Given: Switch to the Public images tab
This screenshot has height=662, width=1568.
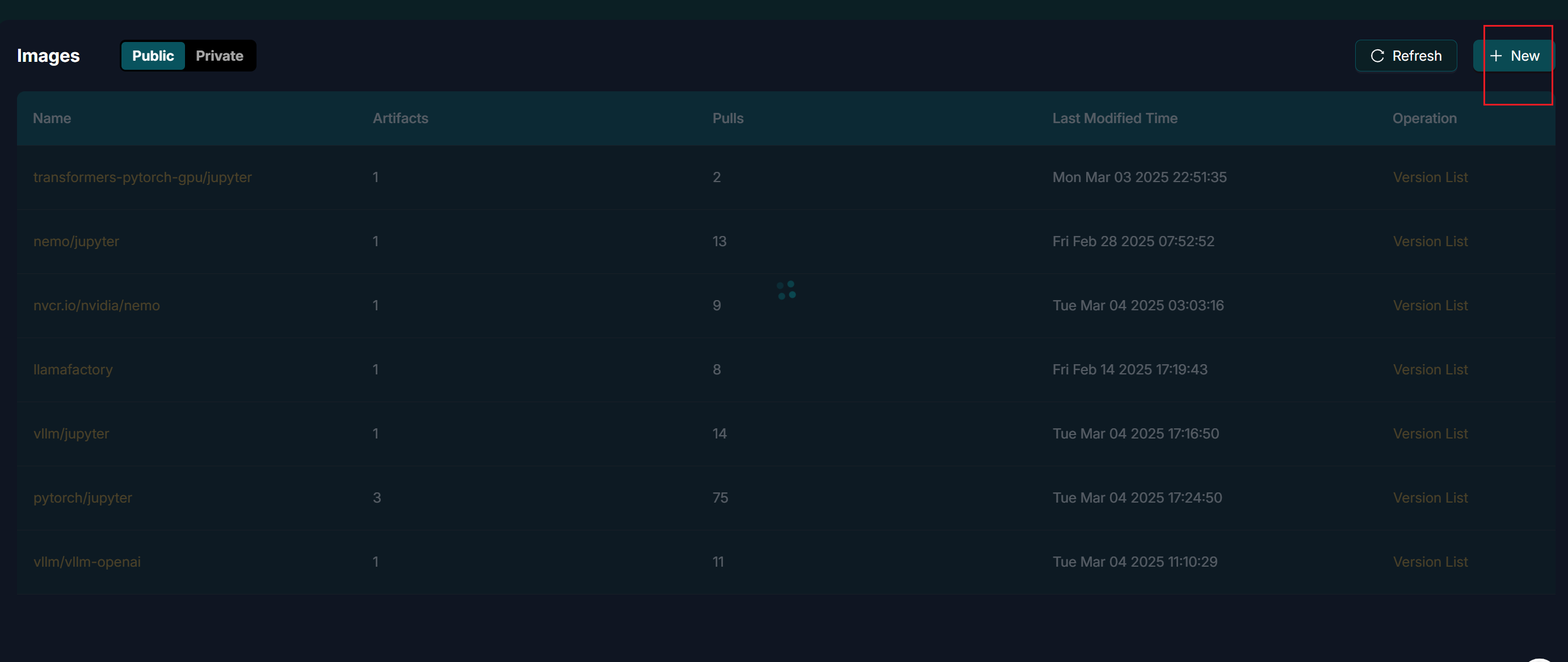Looking at the screenshot, I should [153, 56].
